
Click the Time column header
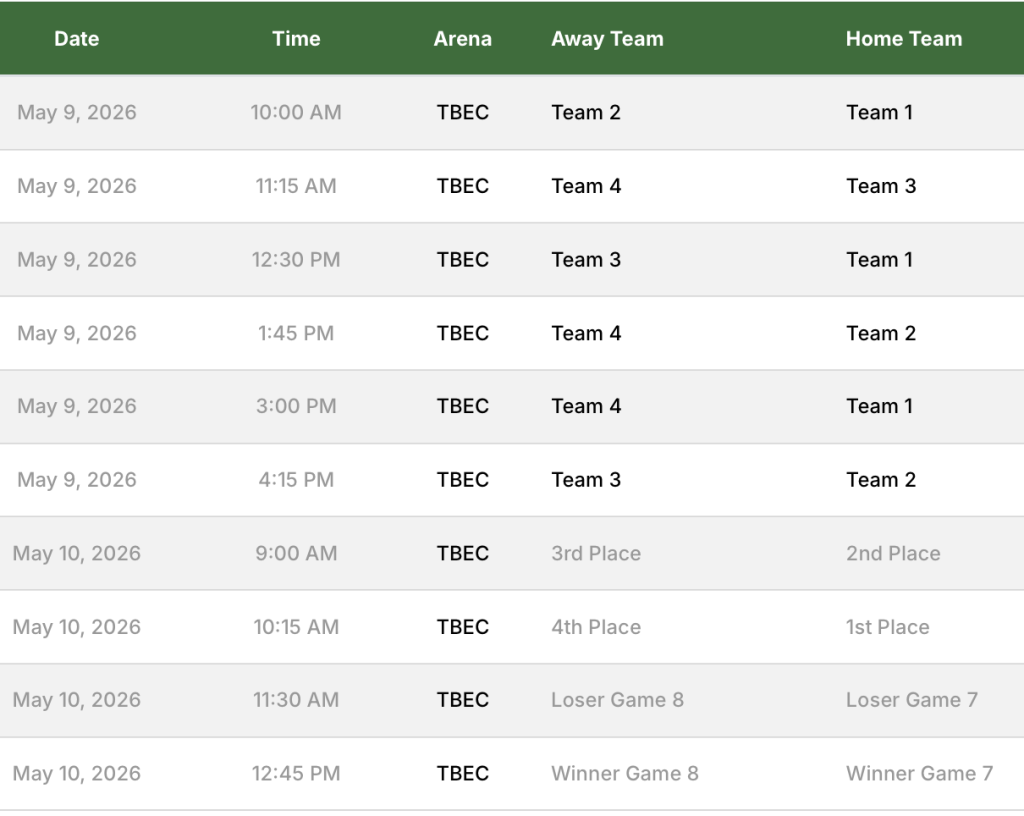(x=296, y=39)
